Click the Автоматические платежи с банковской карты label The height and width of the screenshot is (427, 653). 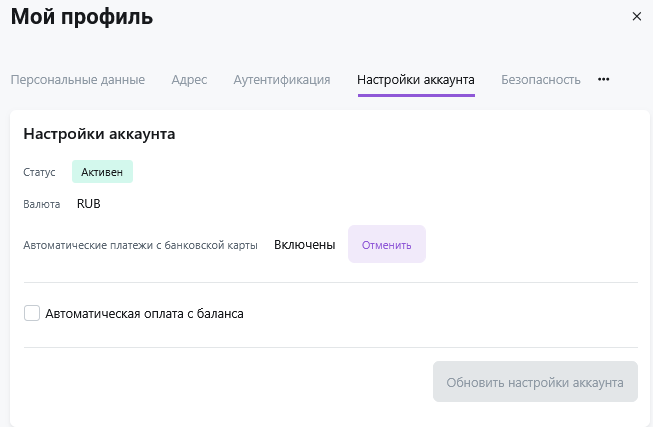140,245
